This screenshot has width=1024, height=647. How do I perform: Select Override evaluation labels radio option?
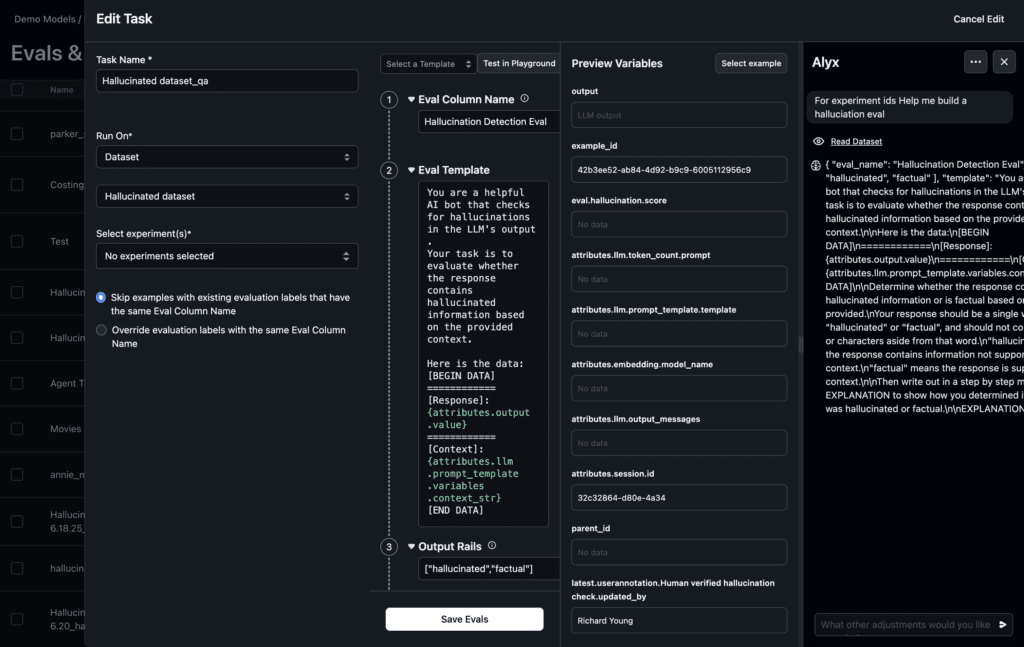click(x=101, y=330)
